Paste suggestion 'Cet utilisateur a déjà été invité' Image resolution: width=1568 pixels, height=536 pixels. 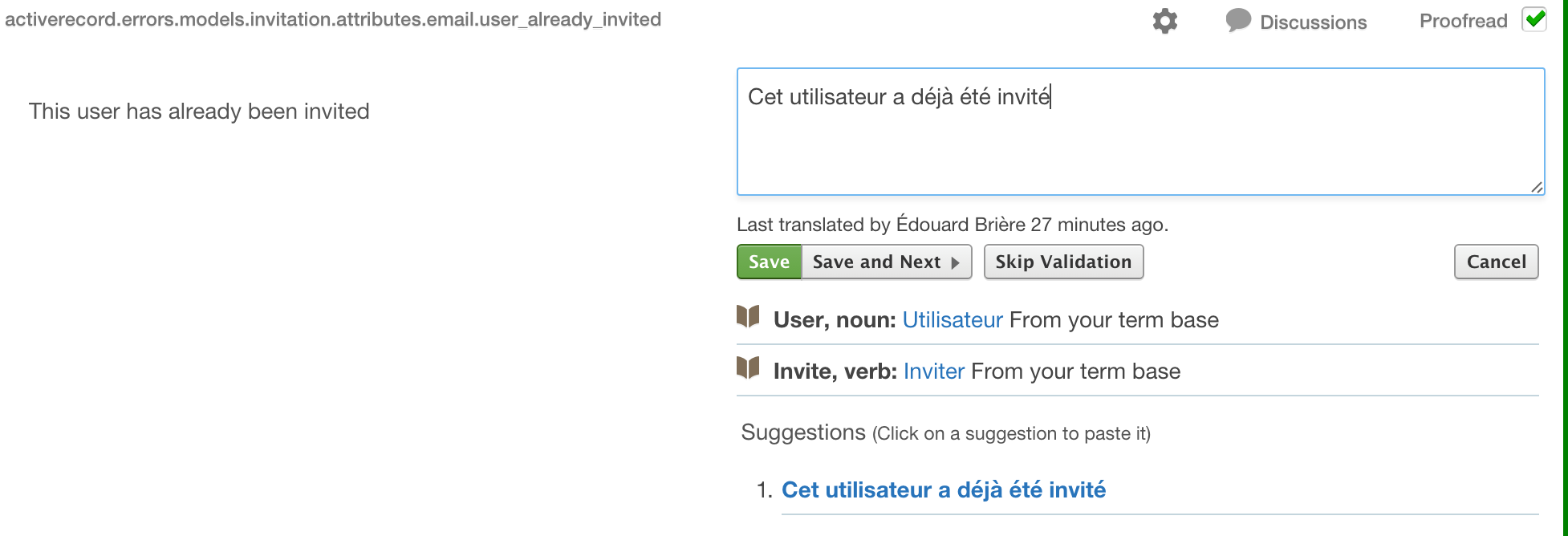[943, 490]
